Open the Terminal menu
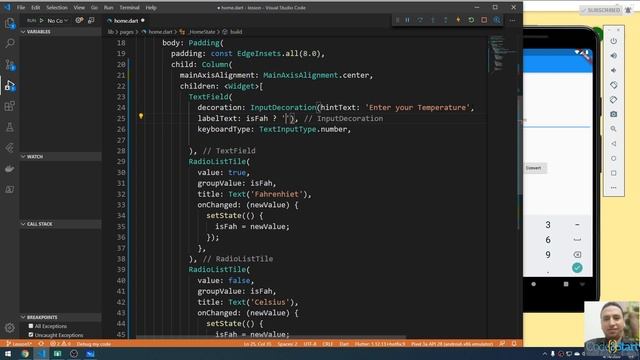Image resolution: width=640 pixels, height=360 pixels. click(x=129, y=7)
